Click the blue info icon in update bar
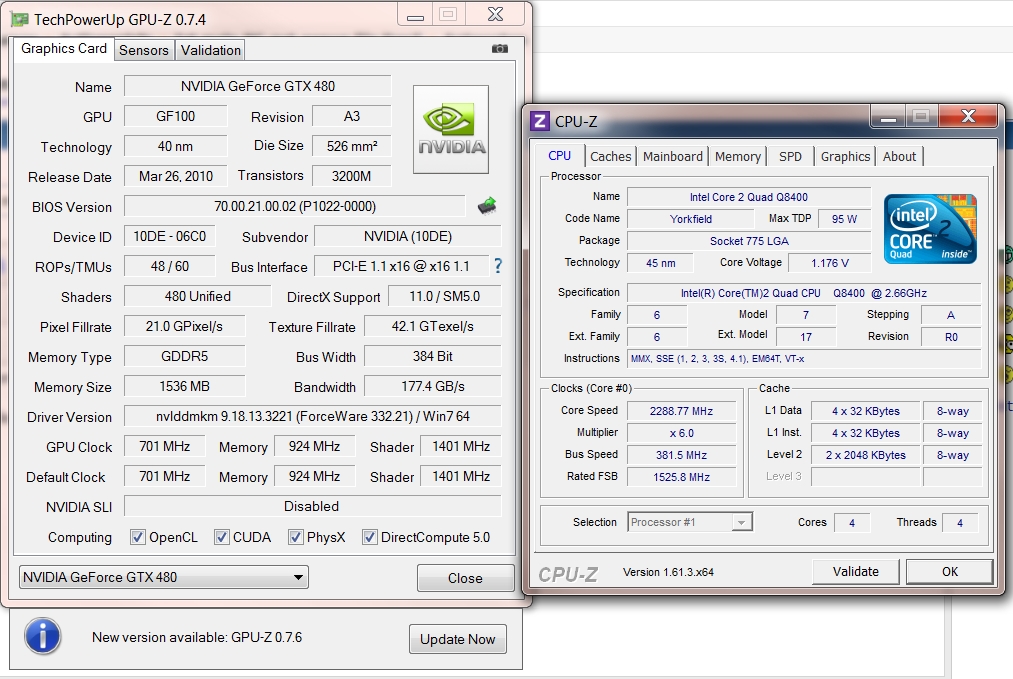Viewport: 1013px width, 679px height. pos(43,636)
